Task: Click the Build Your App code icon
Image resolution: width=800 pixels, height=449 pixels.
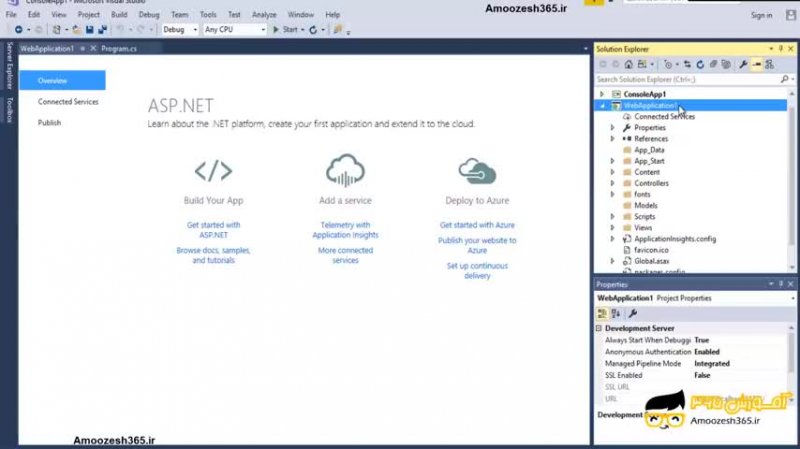Action: tap(213, 171)
